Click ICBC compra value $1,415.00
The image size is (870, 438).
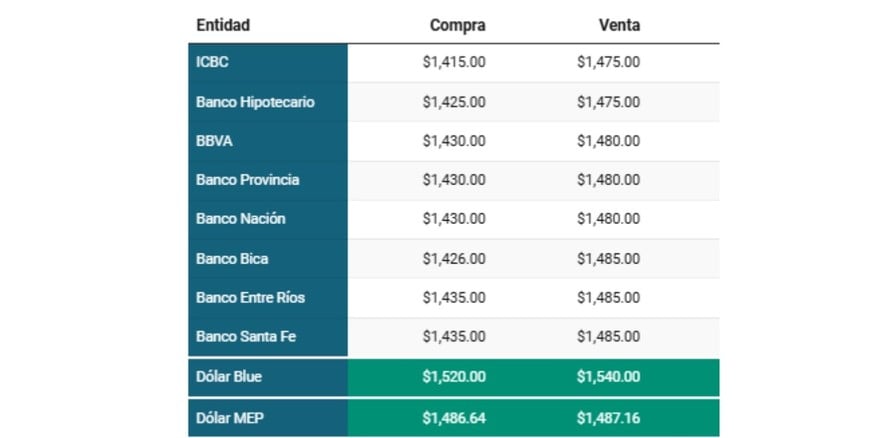click(x=454, y=62)
